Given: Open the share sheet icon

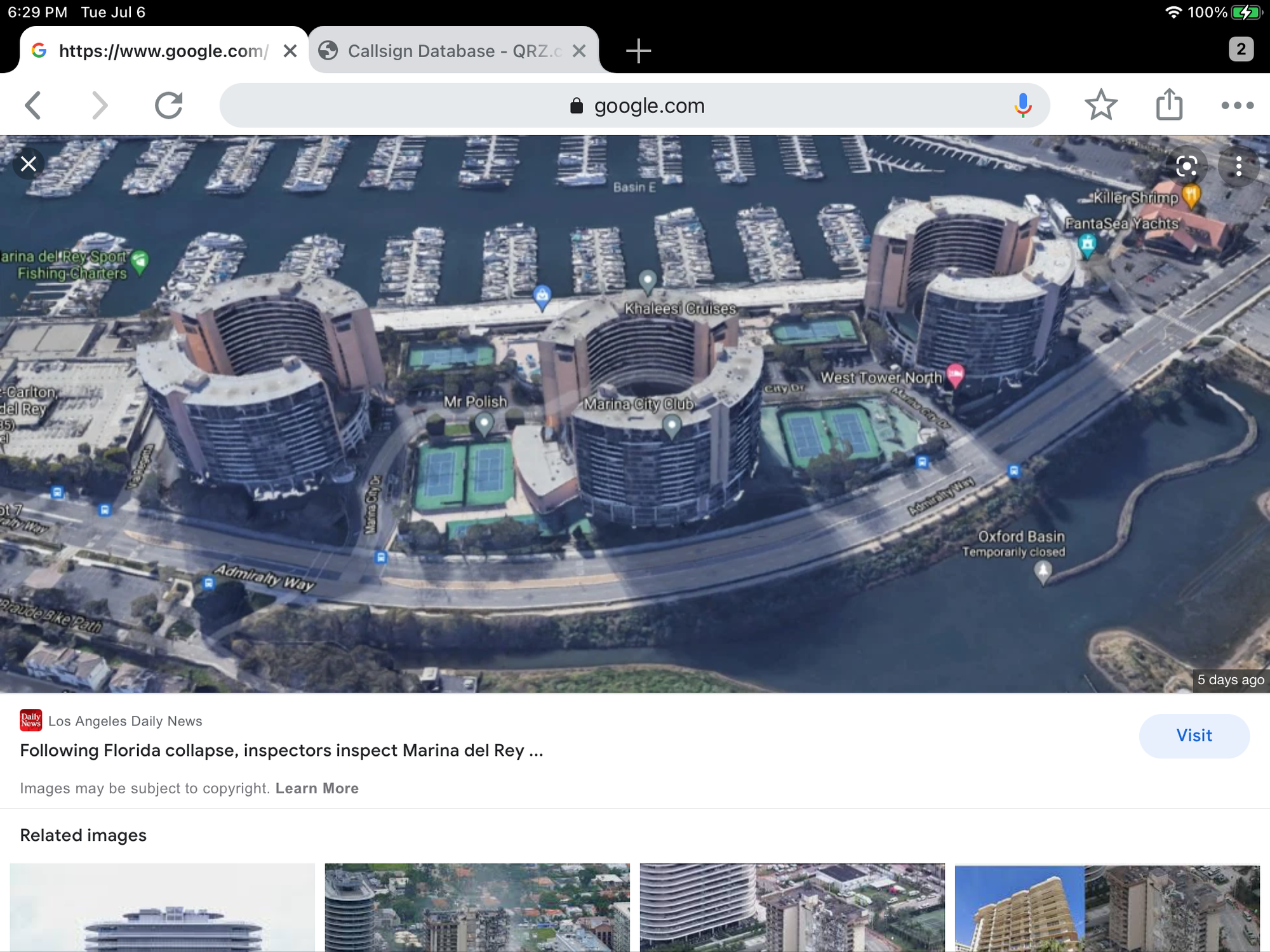Looking at the screenshot, I should (1169, 105).
